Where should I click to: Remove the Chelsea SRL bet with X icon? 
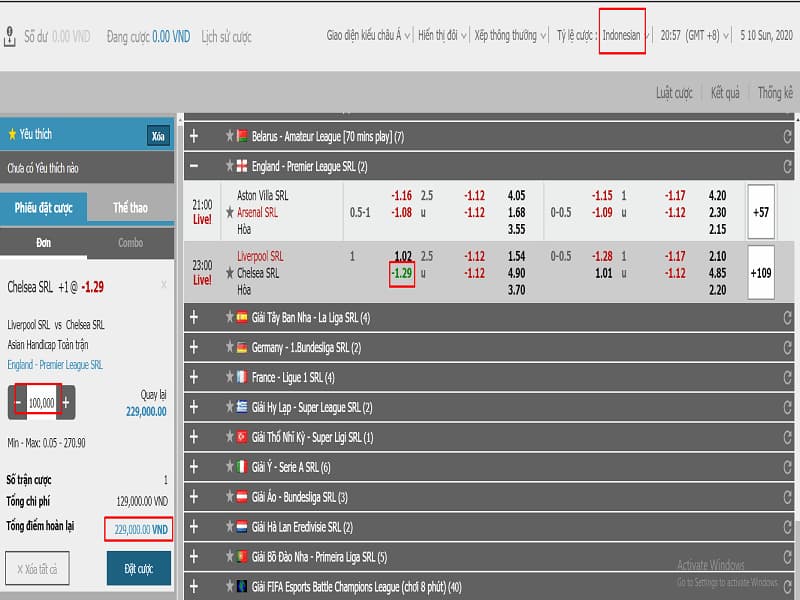click(164, 285)
